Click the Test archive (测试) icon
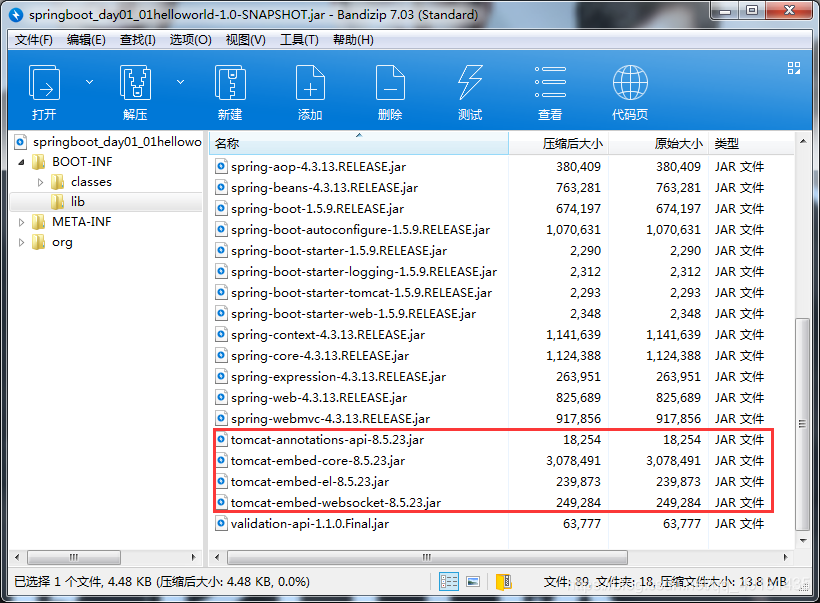The image size is (820, 603). coord(470,83)
